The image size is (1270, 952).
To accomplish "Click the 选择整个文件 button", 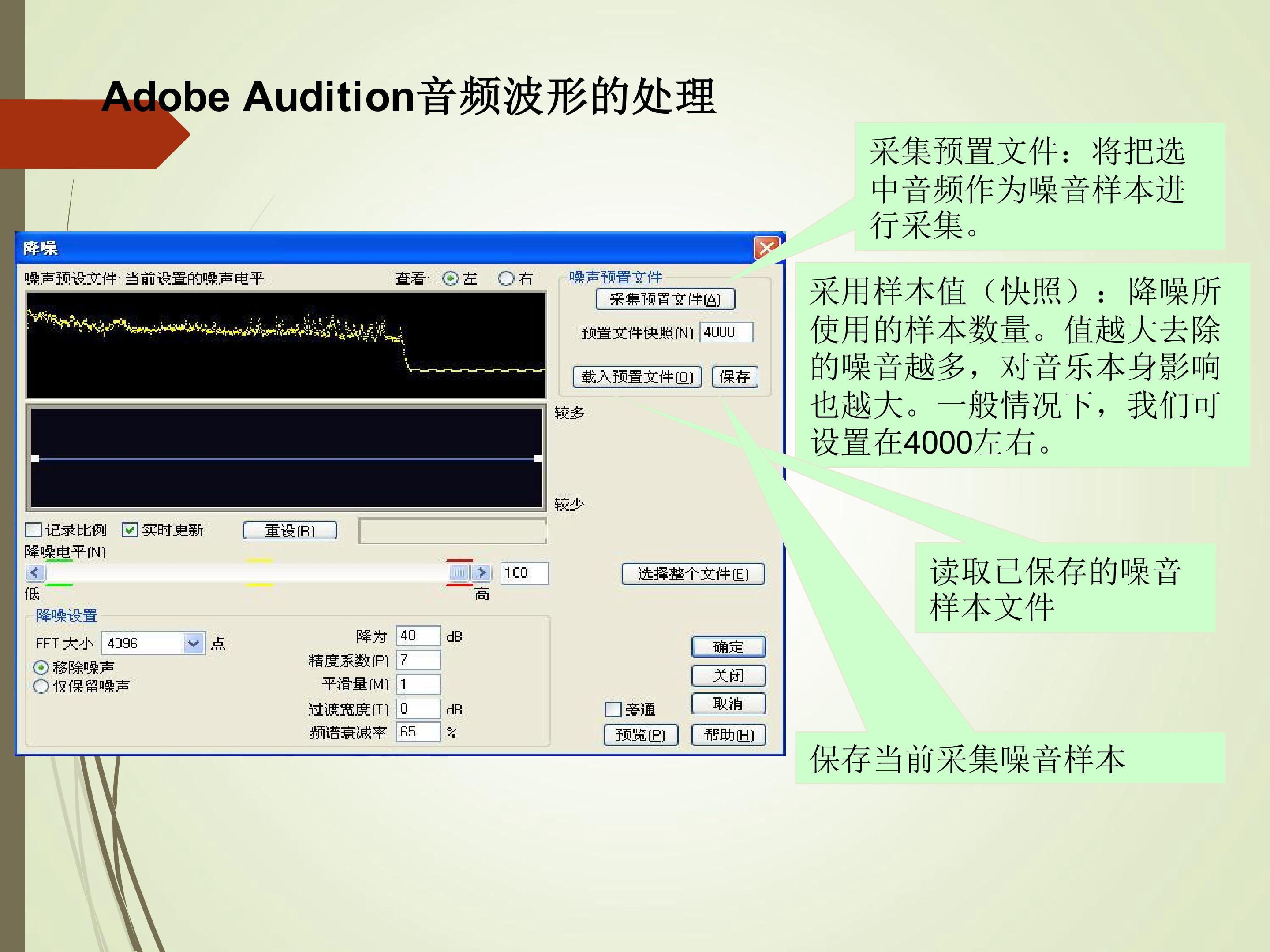I will (693, 574).
